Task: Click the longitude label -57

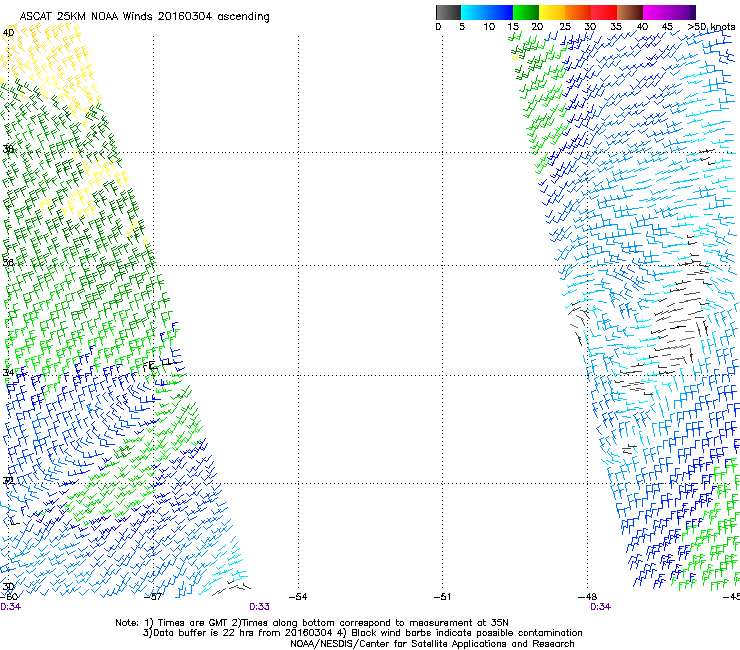Action: coord(153,597)
